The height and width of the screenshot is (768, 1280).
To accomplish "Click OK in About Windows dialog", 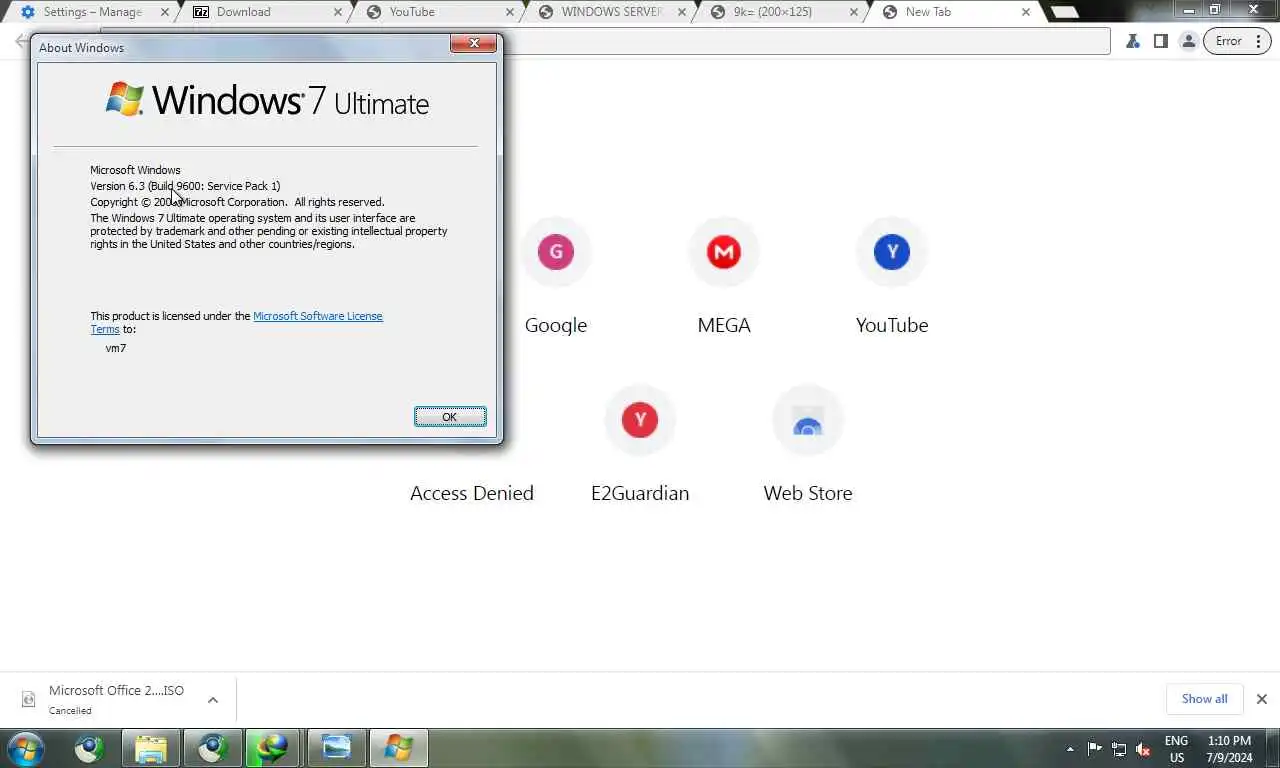I will click(450, 417).
